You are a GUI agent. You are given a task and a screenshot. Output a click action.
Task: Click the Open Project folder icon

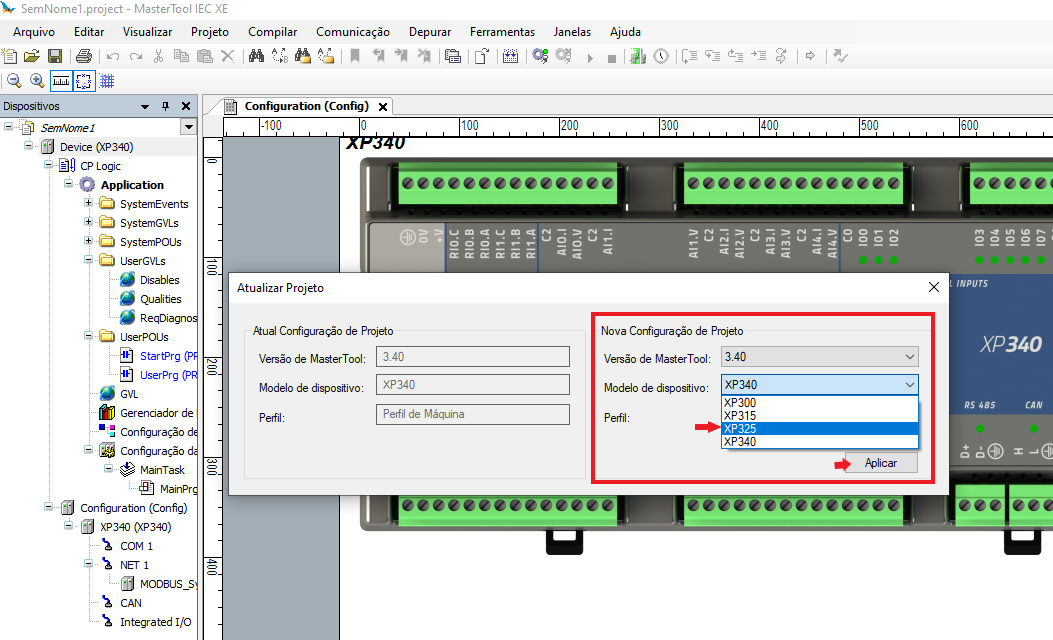click(32, 56)
